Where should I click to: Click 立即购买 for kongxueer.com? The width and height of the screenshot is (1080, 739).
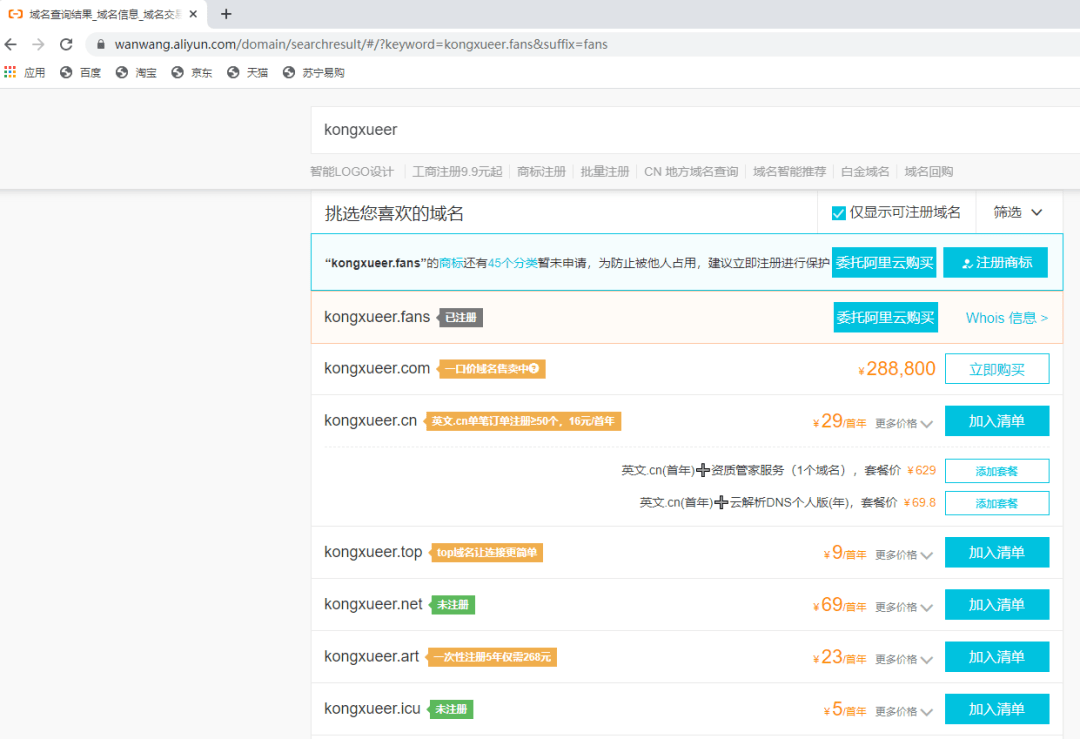997,369
